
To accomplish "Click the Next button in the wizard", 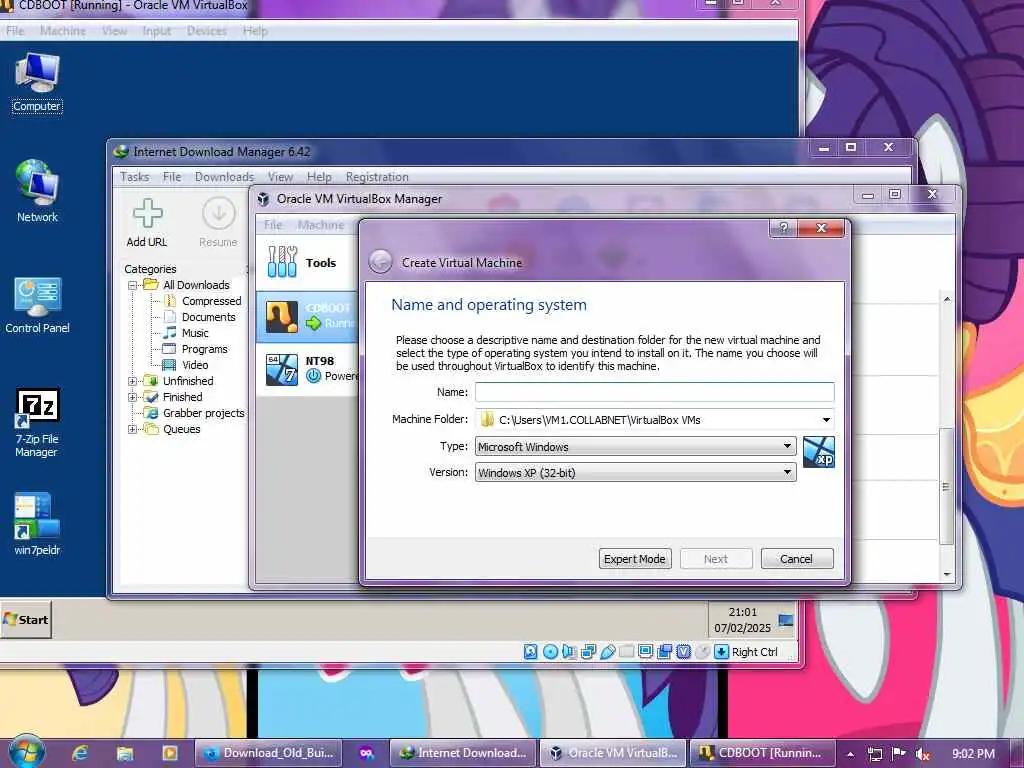I will coord(716,559).
